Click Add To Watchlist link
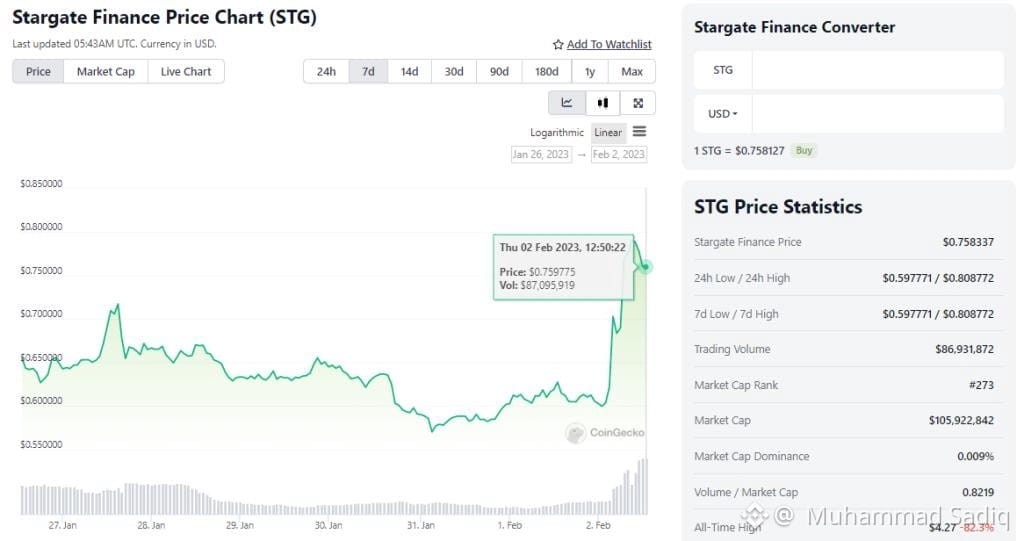 [609, 44]
